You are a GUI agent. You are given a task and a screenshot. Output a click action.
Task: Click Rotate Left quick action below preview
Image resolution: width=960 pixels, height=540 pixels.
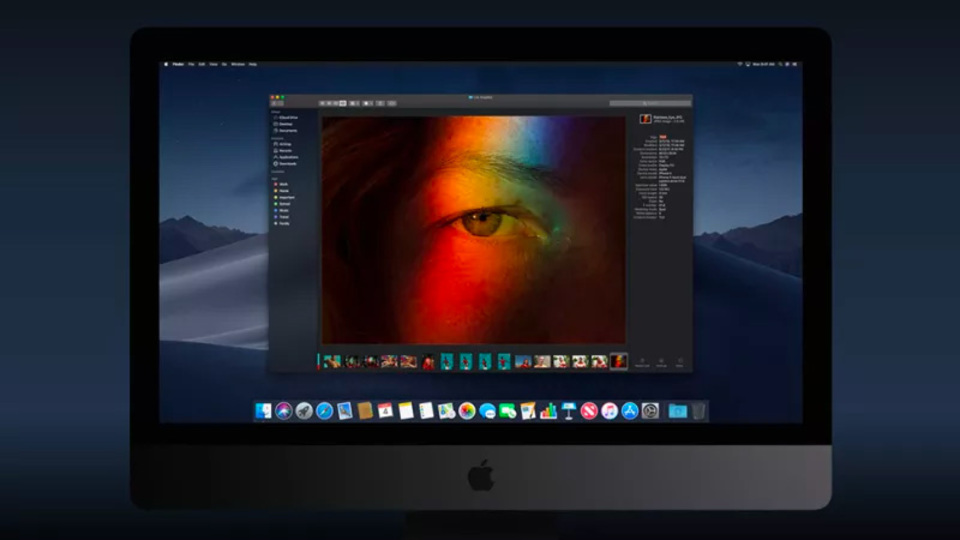[x=642, y=362]
